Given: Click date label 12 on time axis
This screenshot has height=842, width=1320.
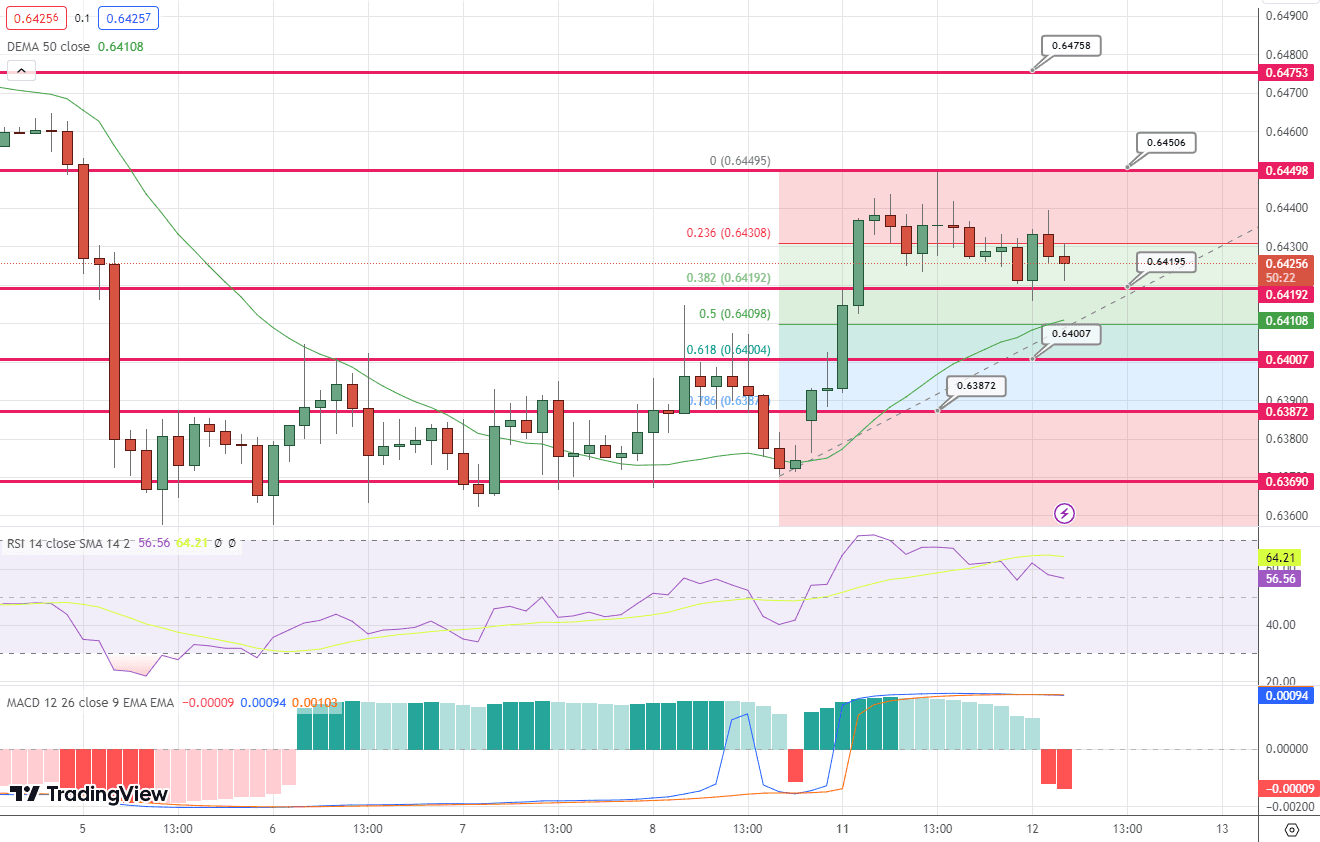Looking at the screenshot, I should (x=1032, y=829).
